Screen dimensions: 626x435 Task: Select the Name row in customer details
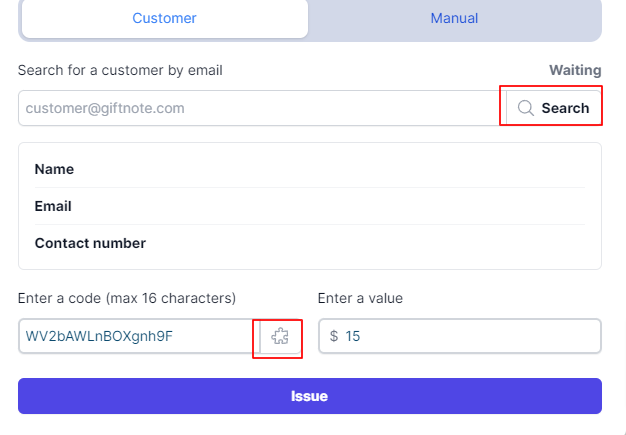pos(310,169)
